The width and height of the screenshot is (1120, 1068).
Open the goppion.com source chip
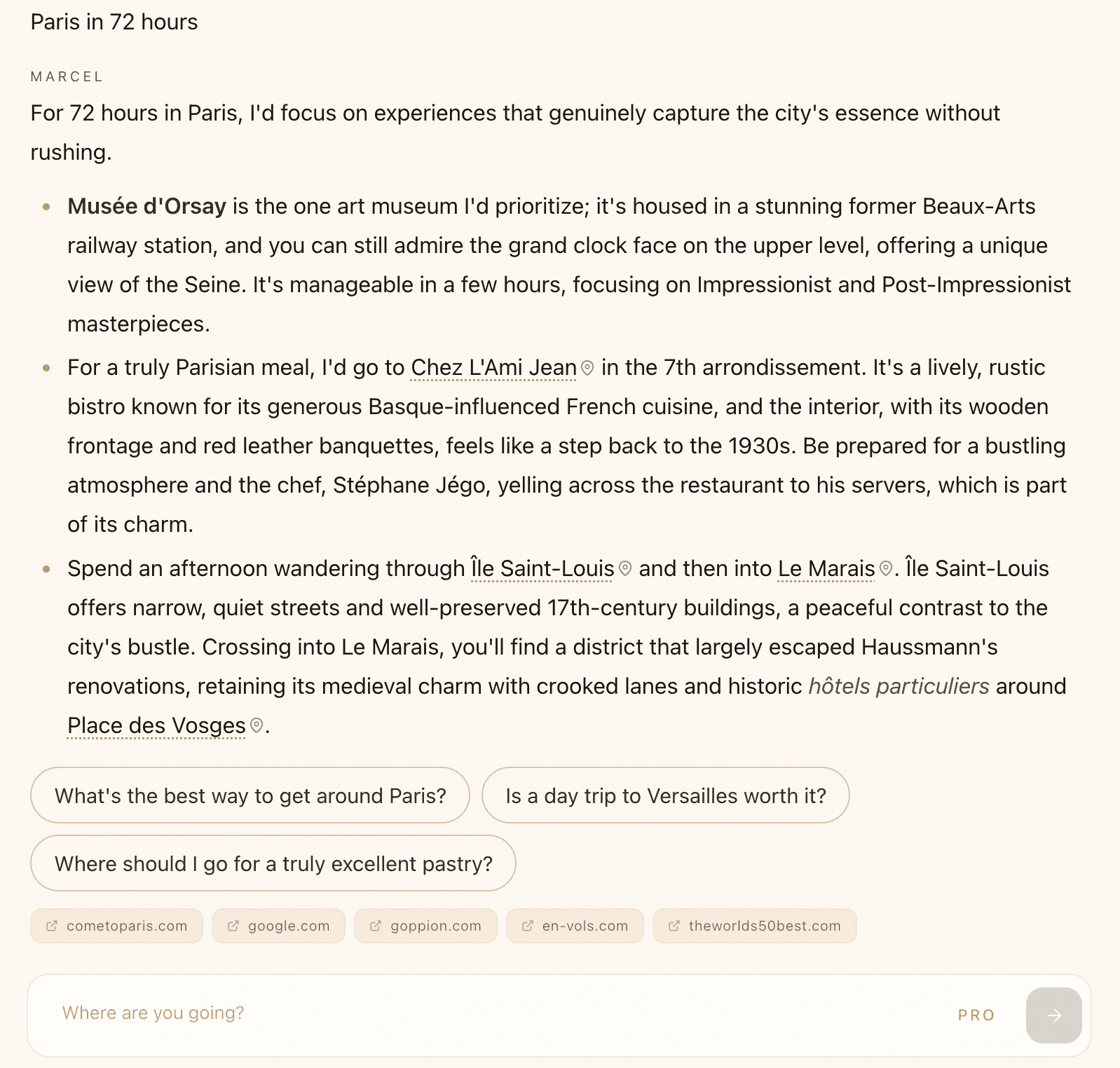click(x=425, y=925)
